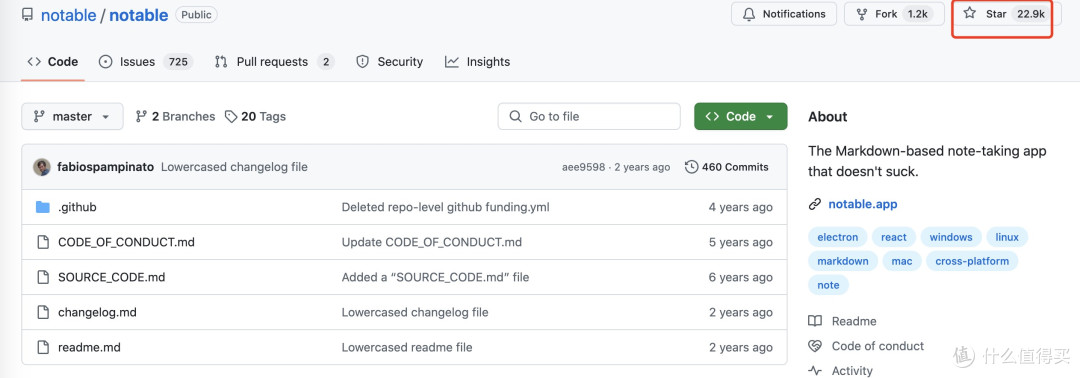View the 20 Tags link
This screenshot has width=1080, height=378.
[256, 116]
